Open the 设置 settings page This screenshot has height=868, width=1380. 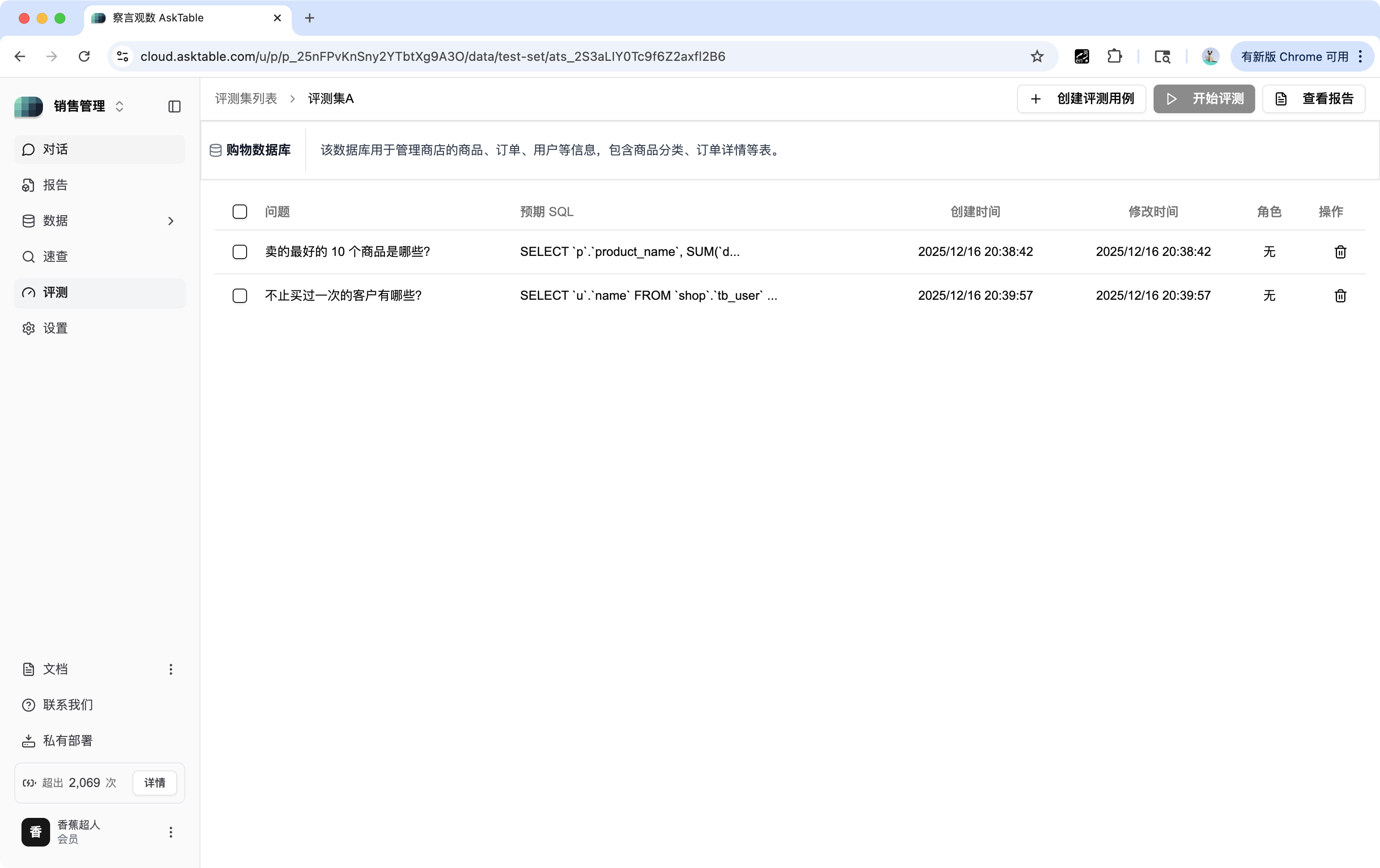(55, 328)
